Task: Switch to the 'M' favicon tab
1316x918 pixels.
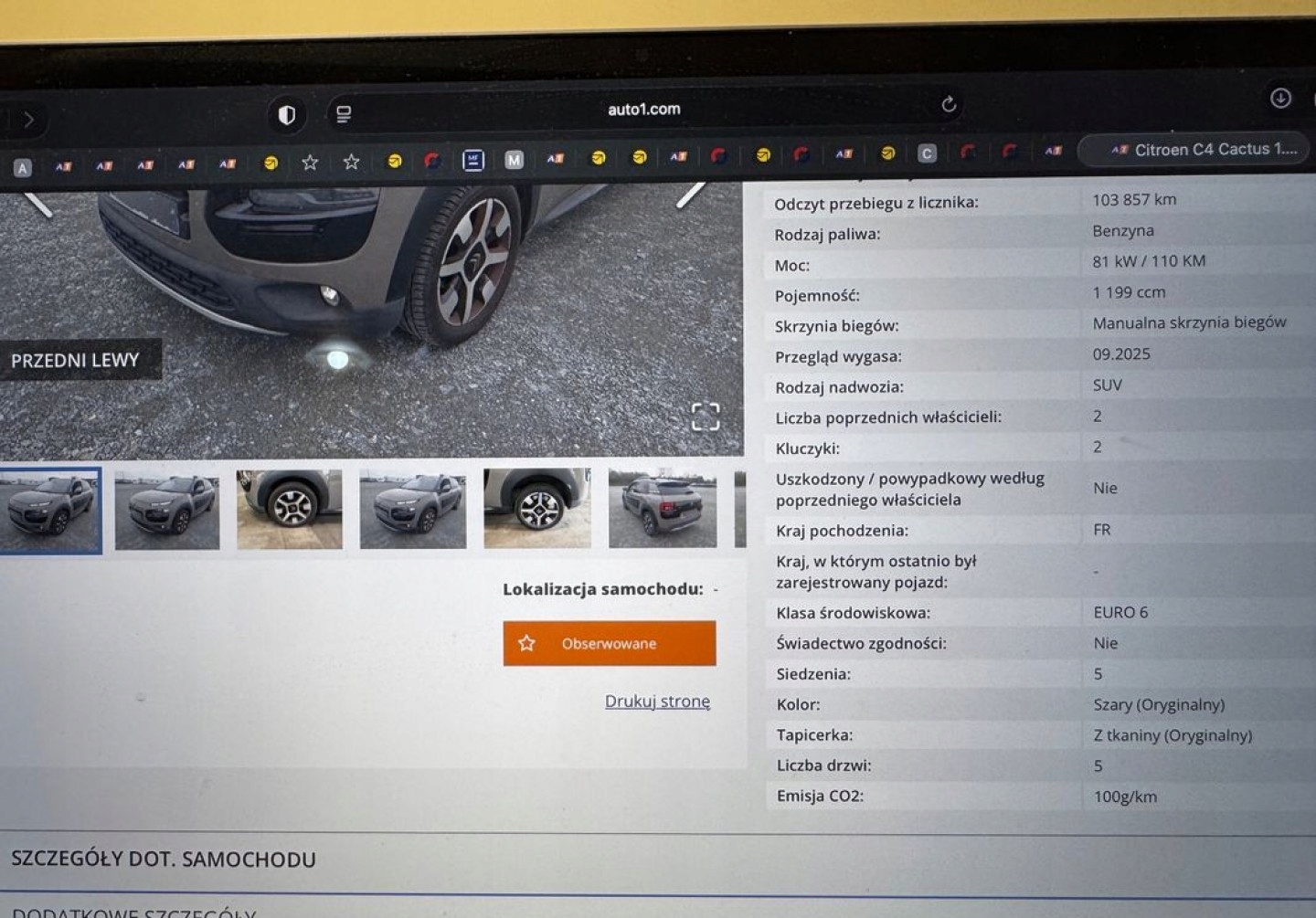Action: [x=514, y=160]
